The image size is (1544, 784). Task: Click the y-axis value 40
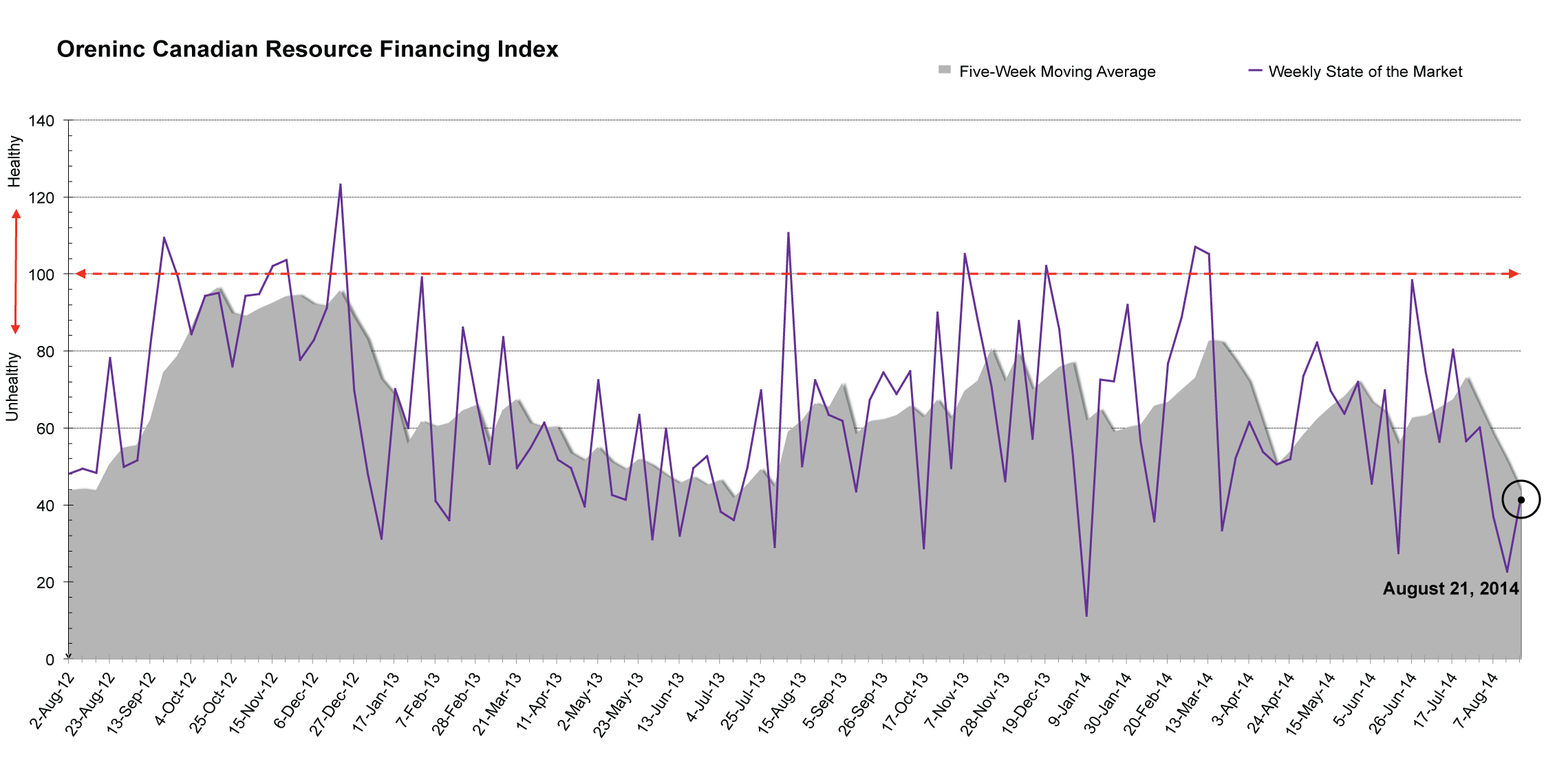click(x=45, y=506)
